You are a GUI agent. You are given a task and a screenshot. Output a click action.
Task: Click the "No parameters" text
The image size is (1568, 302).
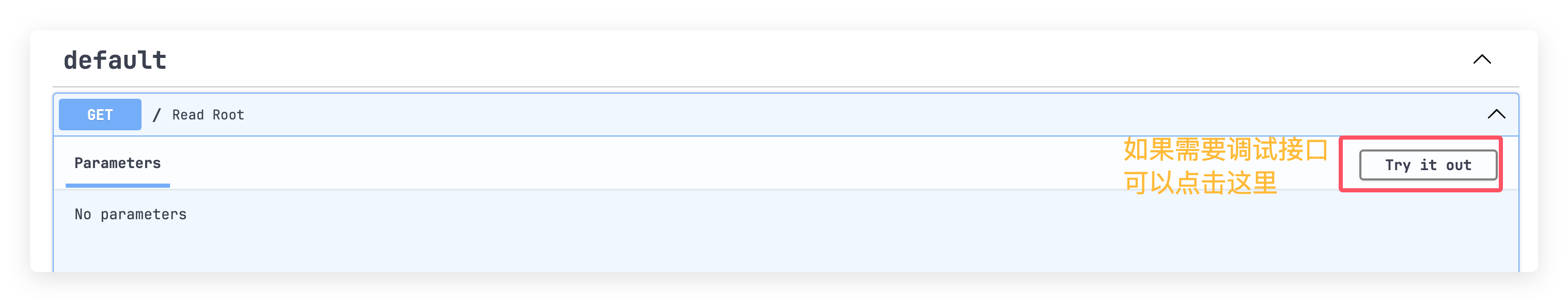pyautogui.click(x=130, y=214)
